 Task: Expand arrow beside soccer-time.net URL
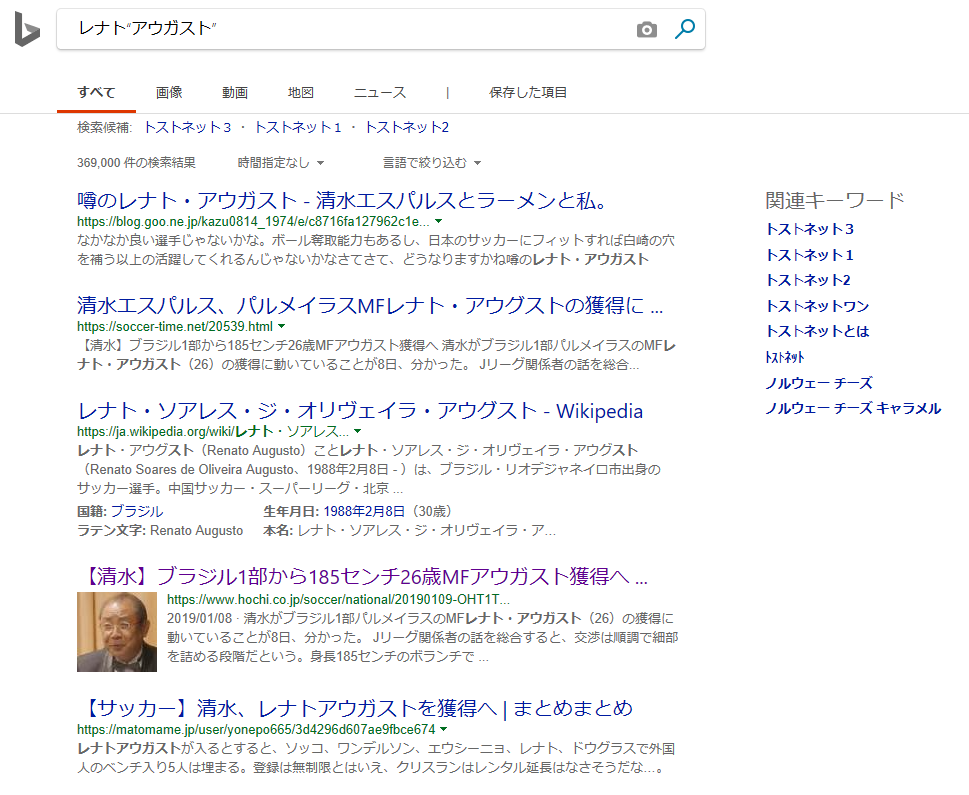pos(282,326)
